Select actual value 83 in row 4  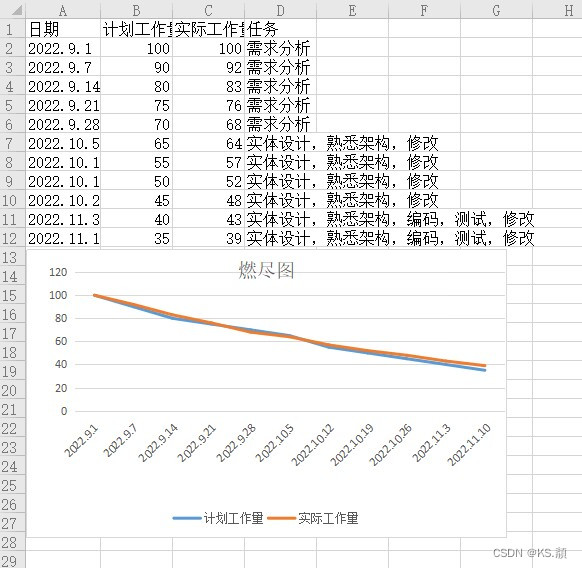(x=208, y=86)
